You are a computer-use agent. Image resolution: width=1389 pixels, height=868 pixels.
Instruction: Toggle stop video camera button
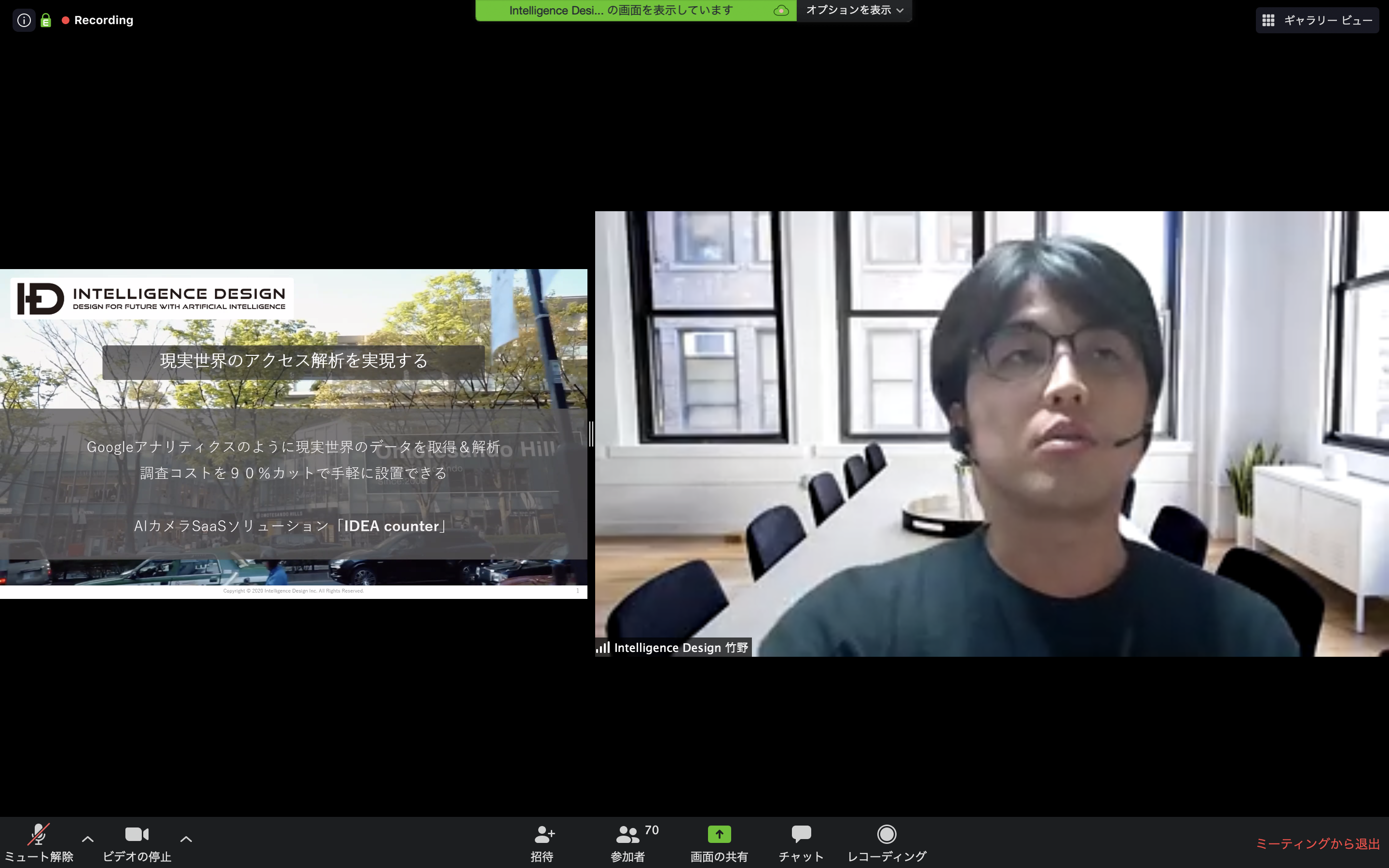point(136,834)
